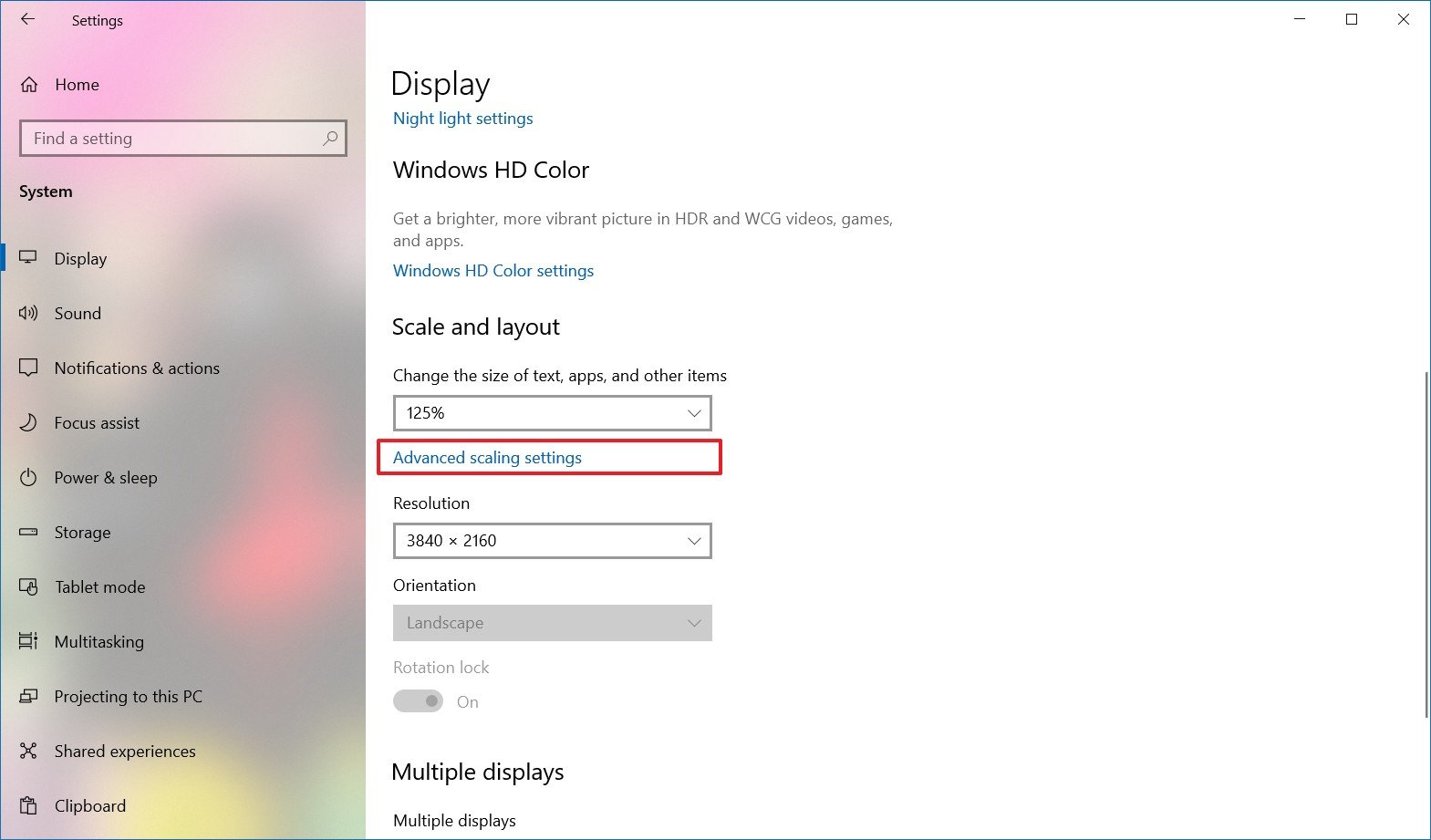Click the search magnifier icon
The width and height of the screenshot is (1431, 840).
330,139
